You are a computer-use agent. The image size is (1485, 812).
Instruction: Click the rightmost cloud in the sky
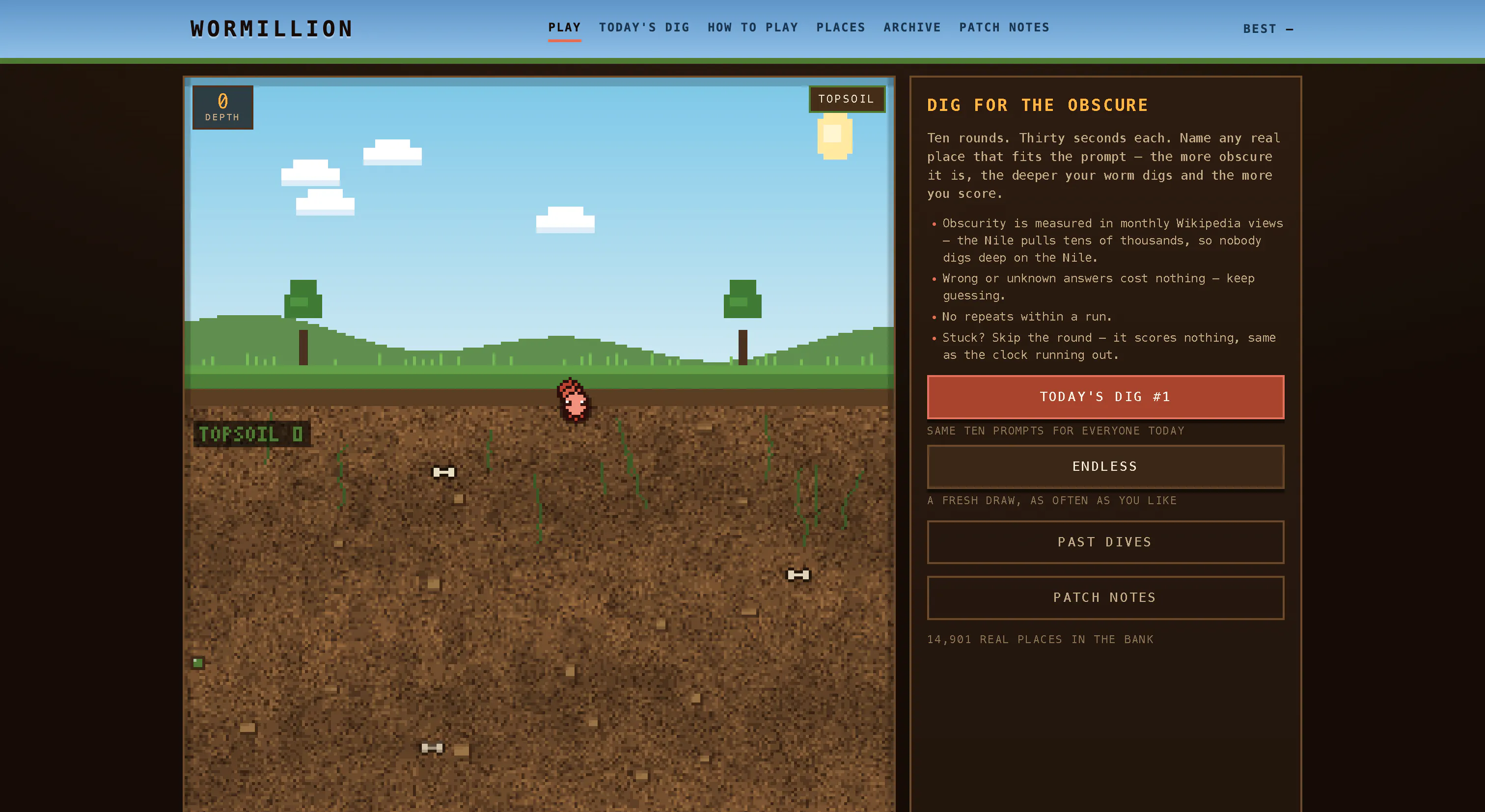tap(565, 219)
